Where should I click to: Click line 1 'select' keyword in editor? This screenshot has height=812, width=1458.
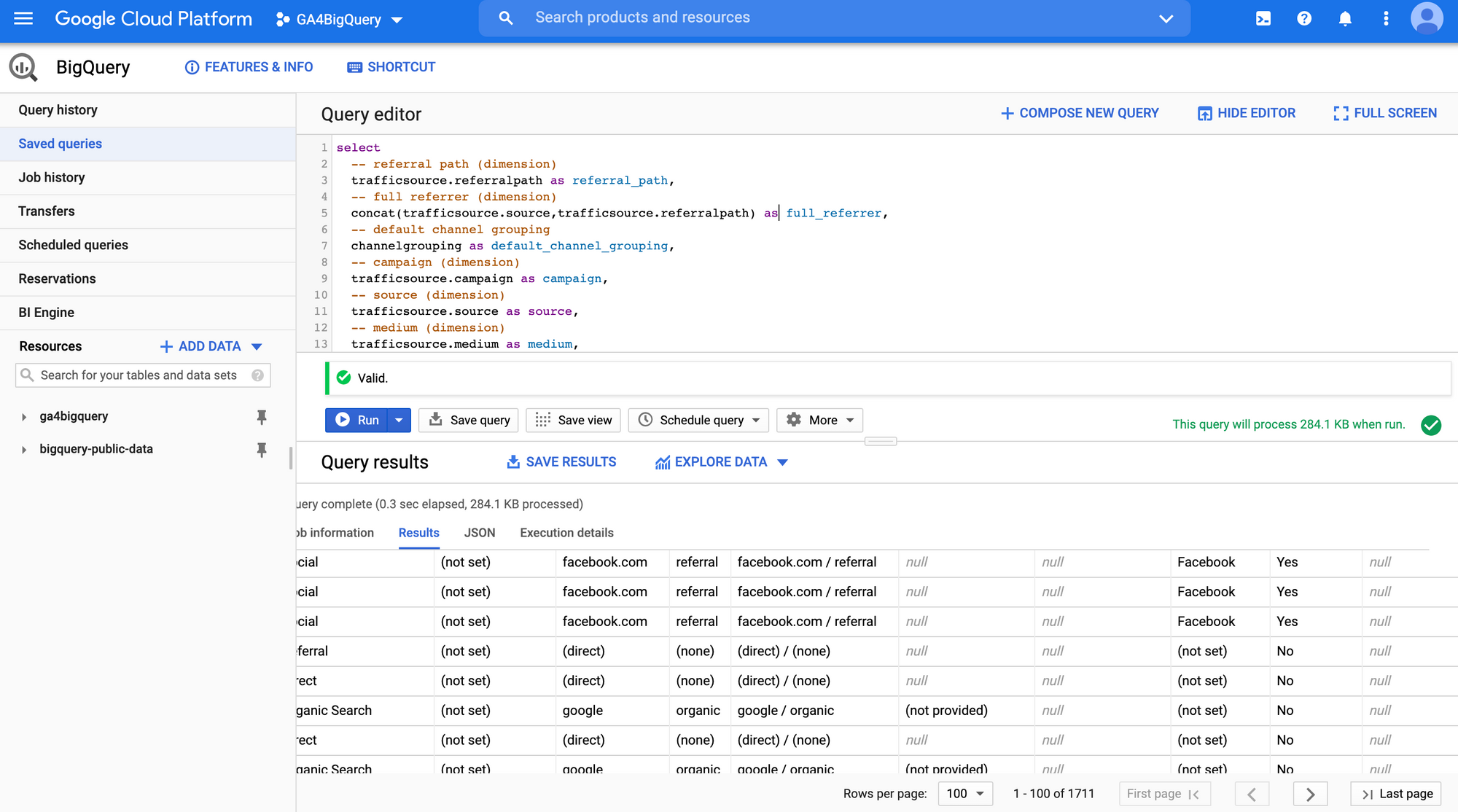point(358,147)
